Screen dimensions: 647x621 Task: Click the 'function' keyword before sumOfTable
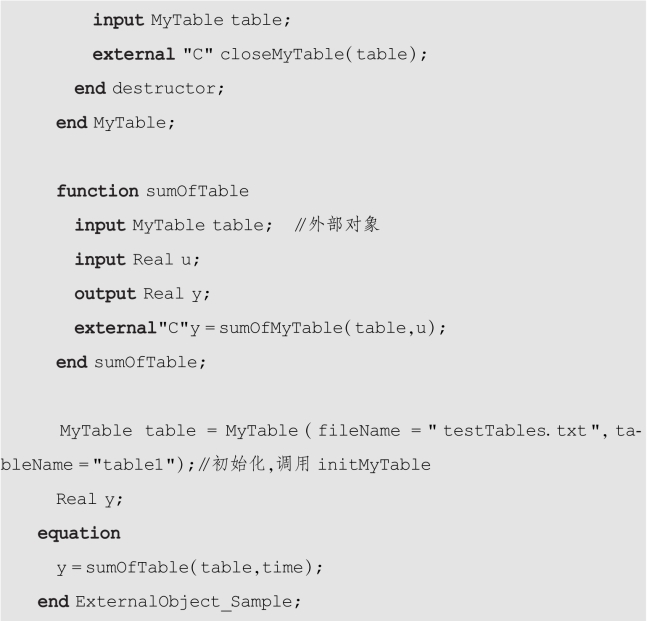point(97,191)
